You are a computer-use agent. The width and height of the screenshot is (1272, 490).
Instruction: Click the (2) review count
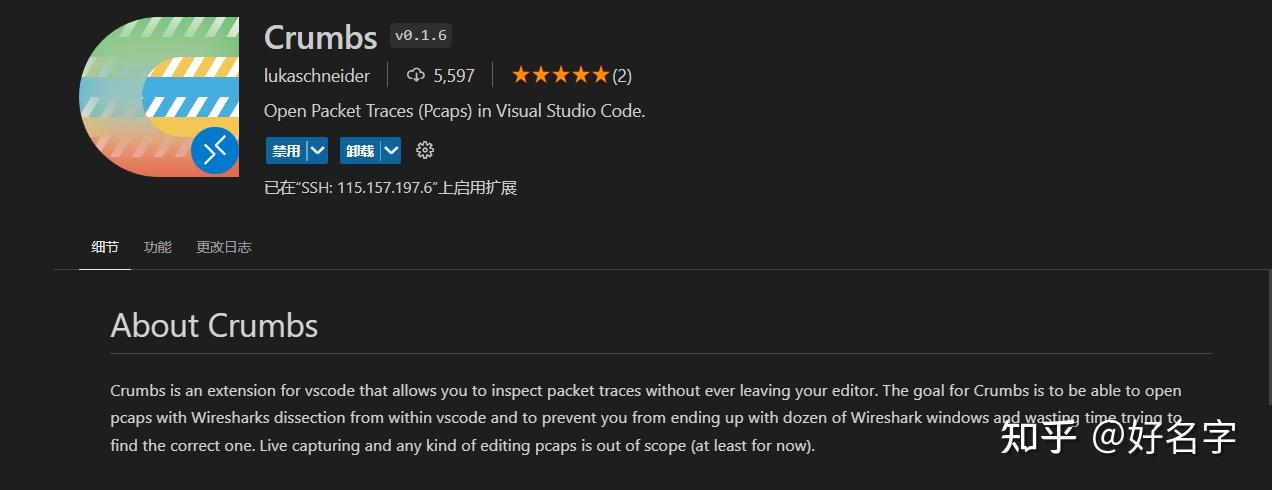pyautogui.click(x=622, y=75)
